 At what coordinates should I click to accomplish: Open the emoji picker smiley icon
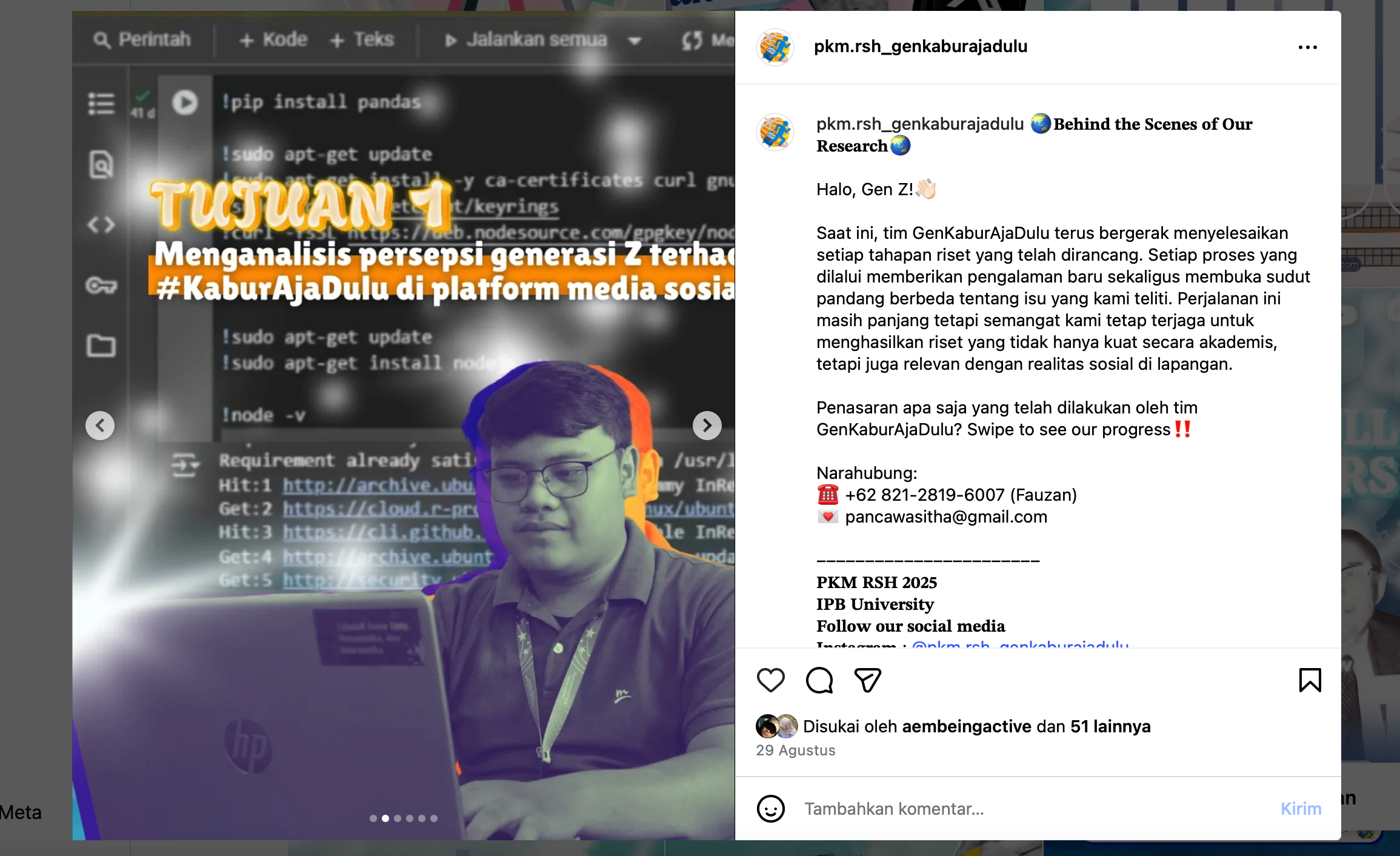[770, 808]
